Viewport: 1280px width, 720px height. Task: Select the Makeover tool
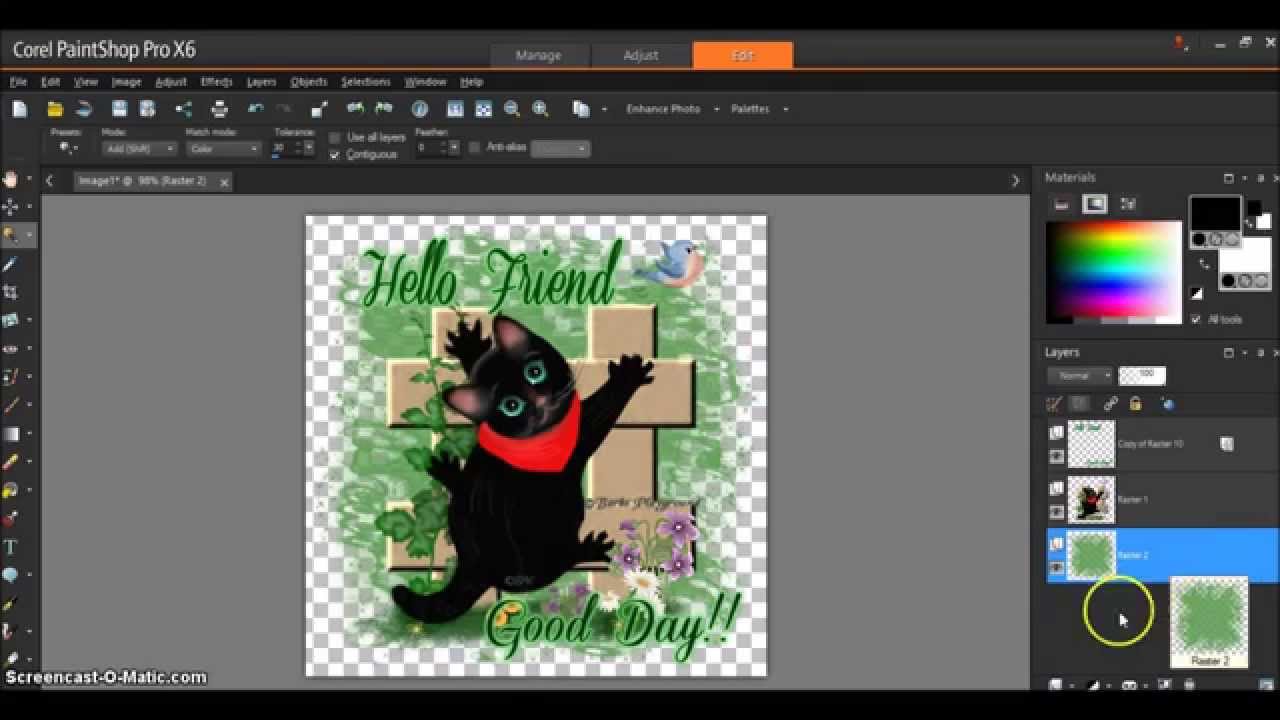point(10,377)
